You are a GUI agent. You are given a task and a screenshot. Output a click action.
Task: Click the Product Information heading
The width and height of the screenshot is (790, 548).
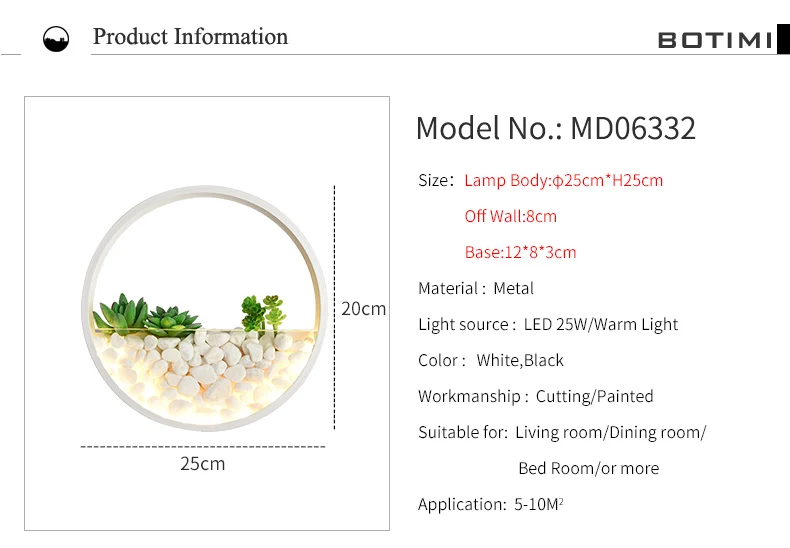point(190,37)
